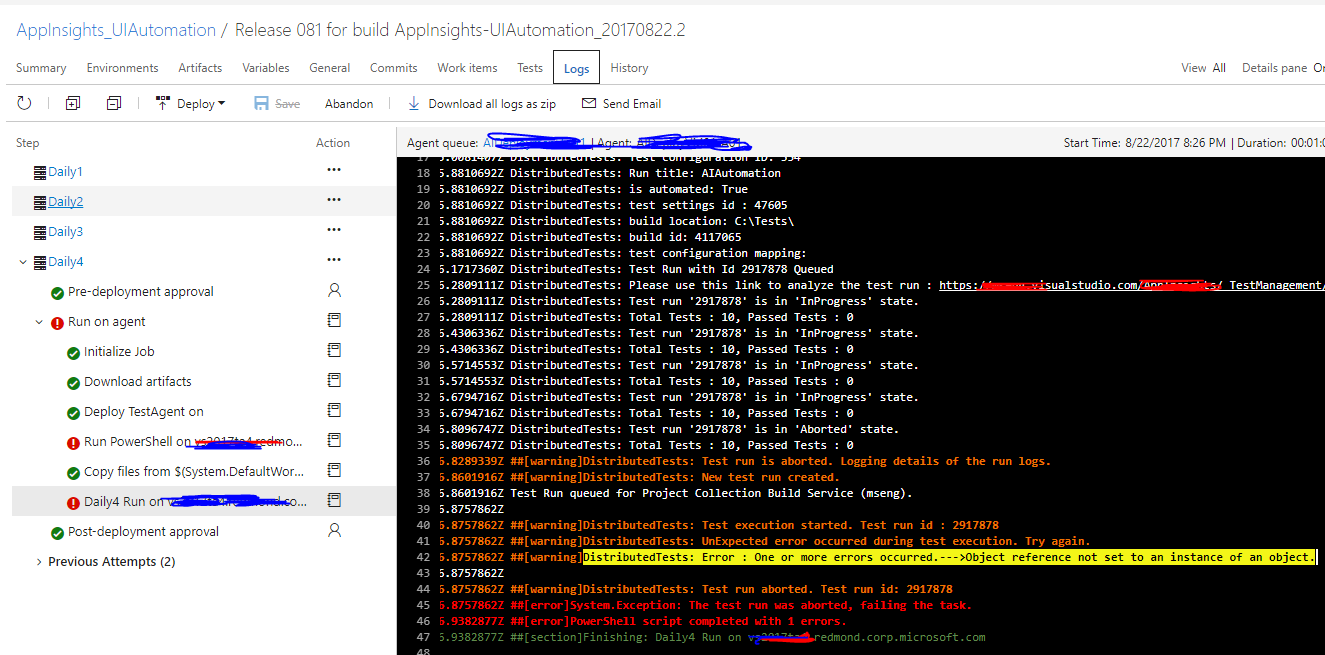
Task: Expand Previous Attempts (2)
Action: point(39,562)
